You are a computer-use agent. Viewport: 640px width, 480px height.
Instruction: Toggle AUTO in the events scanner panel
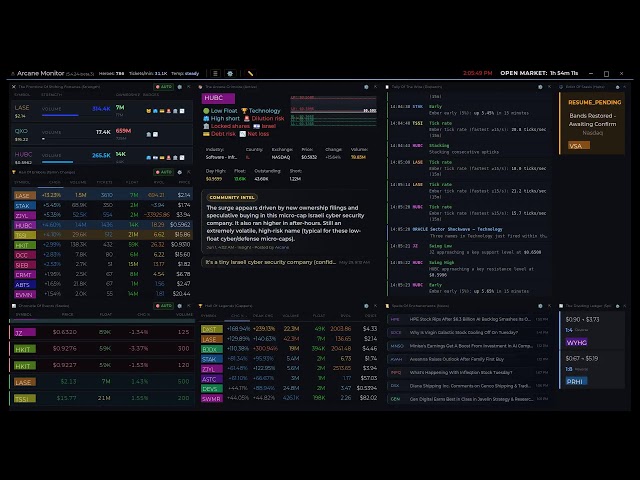164,306
